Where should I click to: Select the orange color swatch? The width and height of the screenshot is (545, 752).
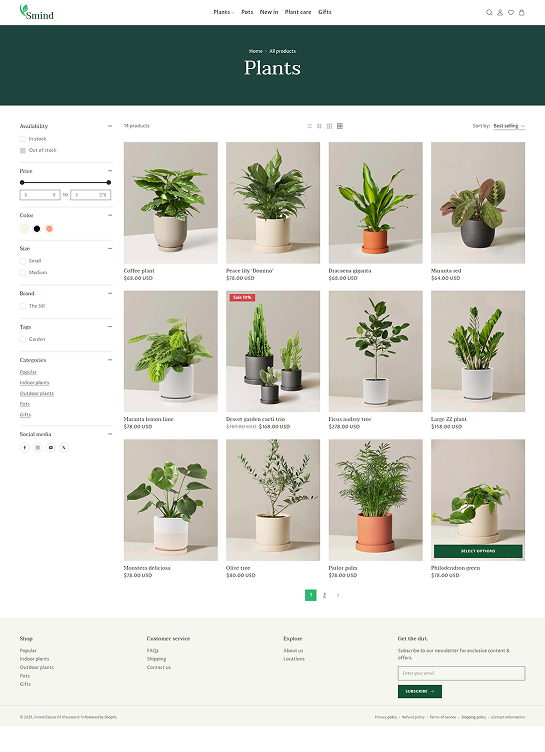pyautogui.click(x=49, y=229)
